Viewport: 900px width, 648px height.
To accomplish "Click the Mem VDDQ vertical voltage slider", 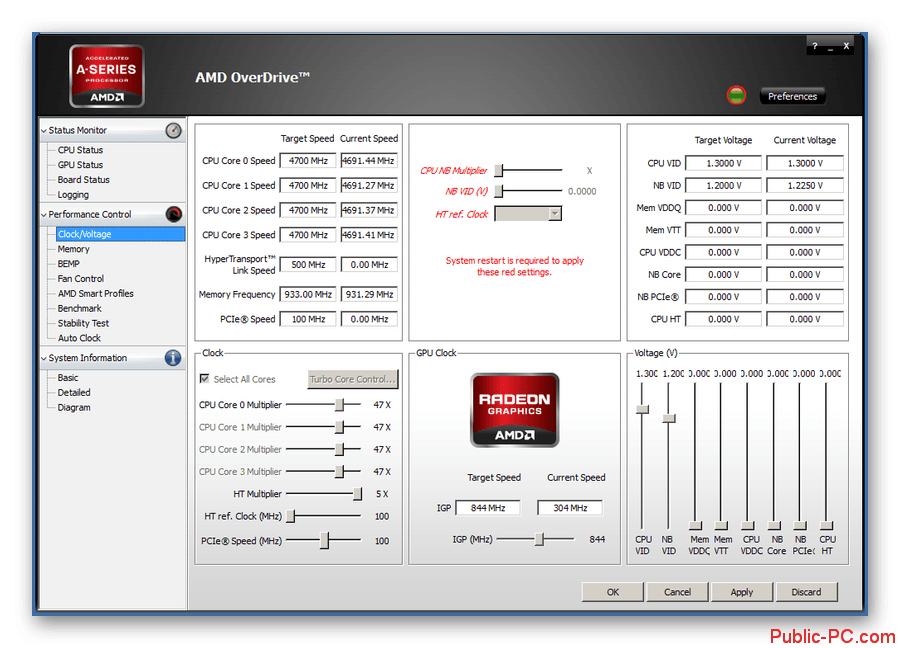I will 695,456.
